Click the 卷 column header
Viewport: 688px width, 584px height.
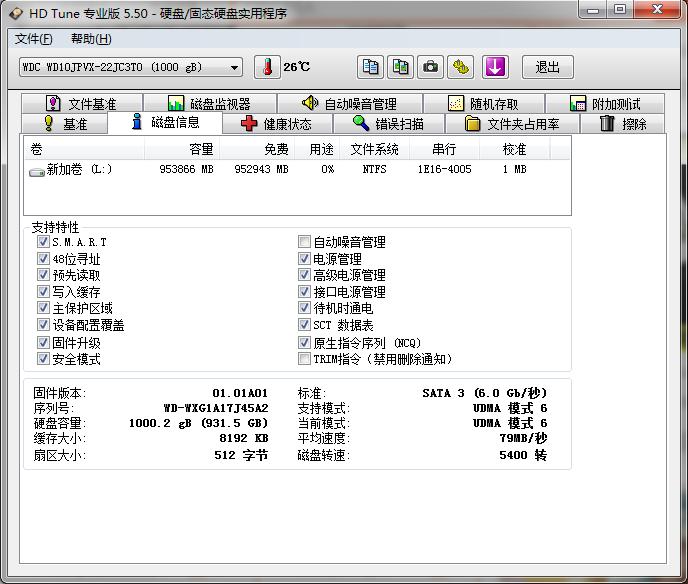84,149
